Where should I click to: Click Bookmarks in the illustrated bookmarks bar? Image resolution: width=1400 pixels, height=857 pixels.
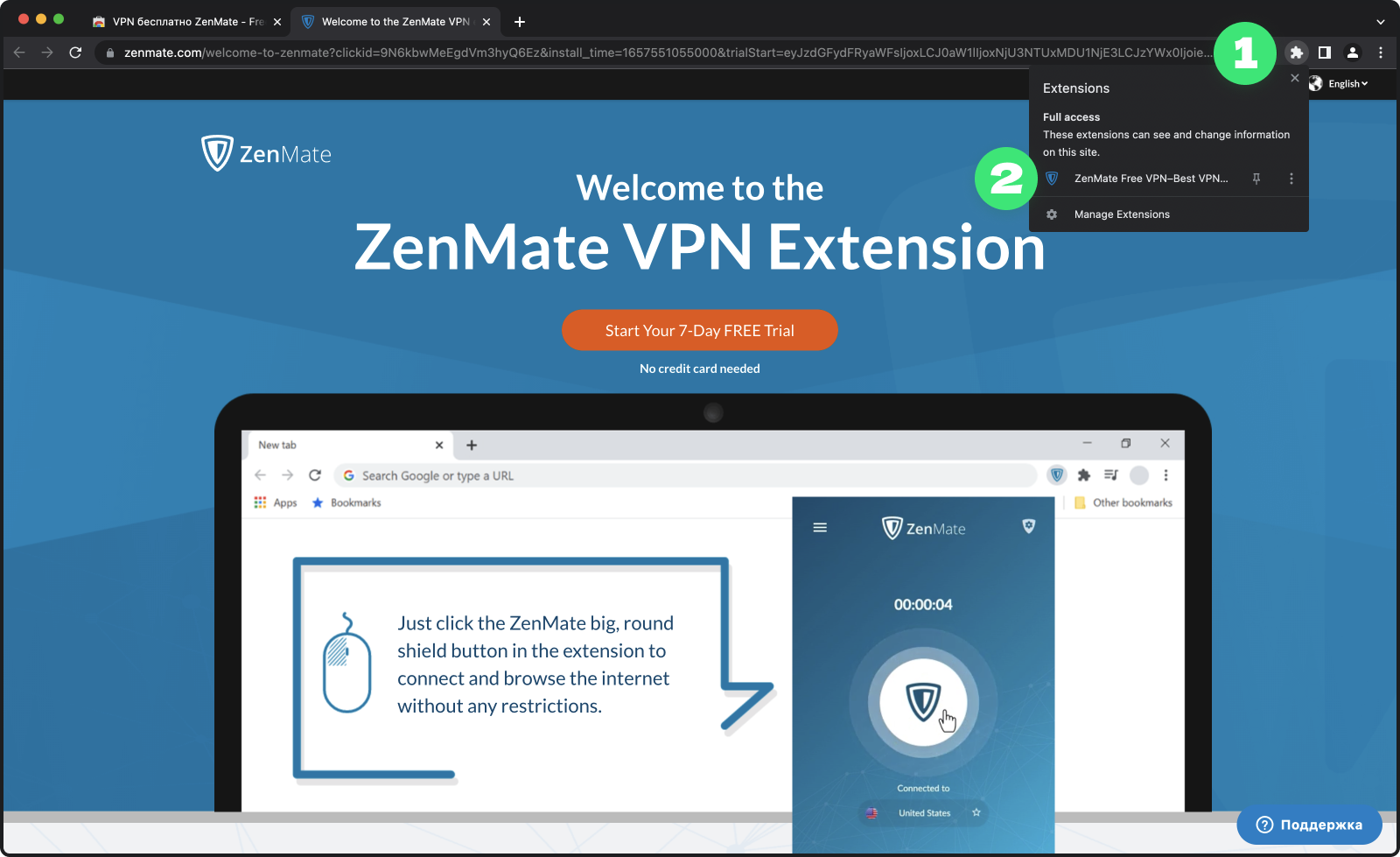click(x=346, y=502)
